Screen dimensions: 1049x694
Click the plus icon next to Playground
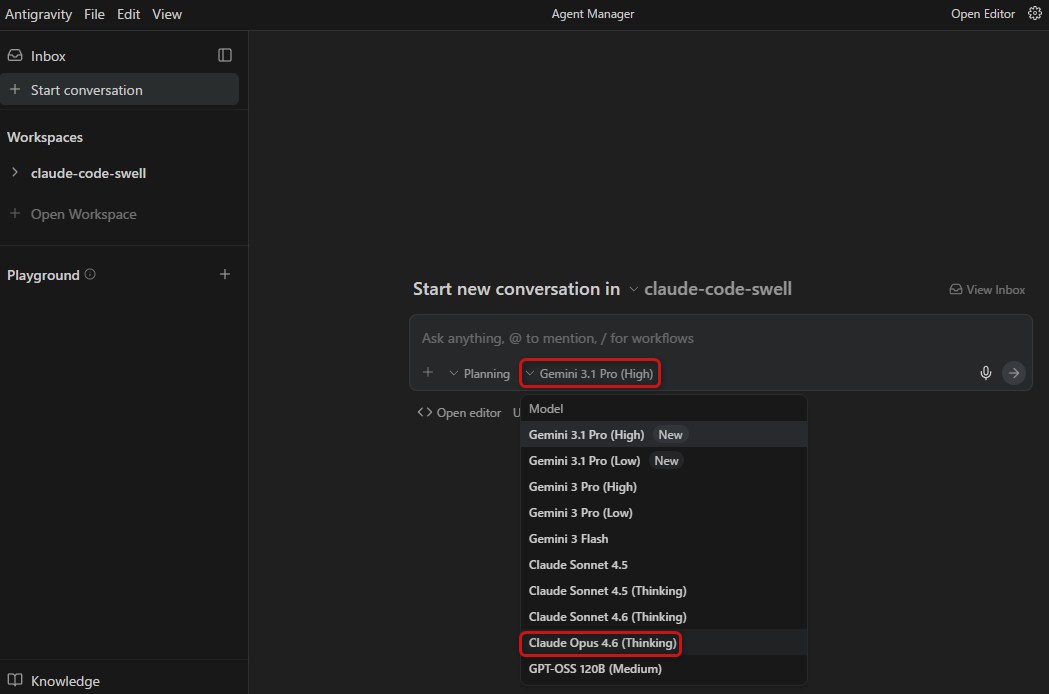pos(225,274)
